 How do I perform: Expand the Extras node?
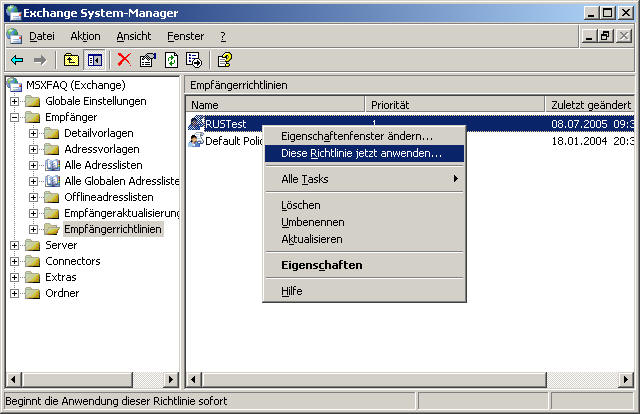click(14, 277)
